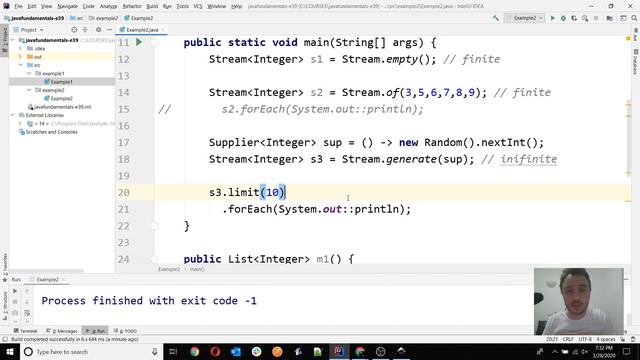Open the Messages tool window
This screenshot has height=360, width=640.
[x=62, y=331]
